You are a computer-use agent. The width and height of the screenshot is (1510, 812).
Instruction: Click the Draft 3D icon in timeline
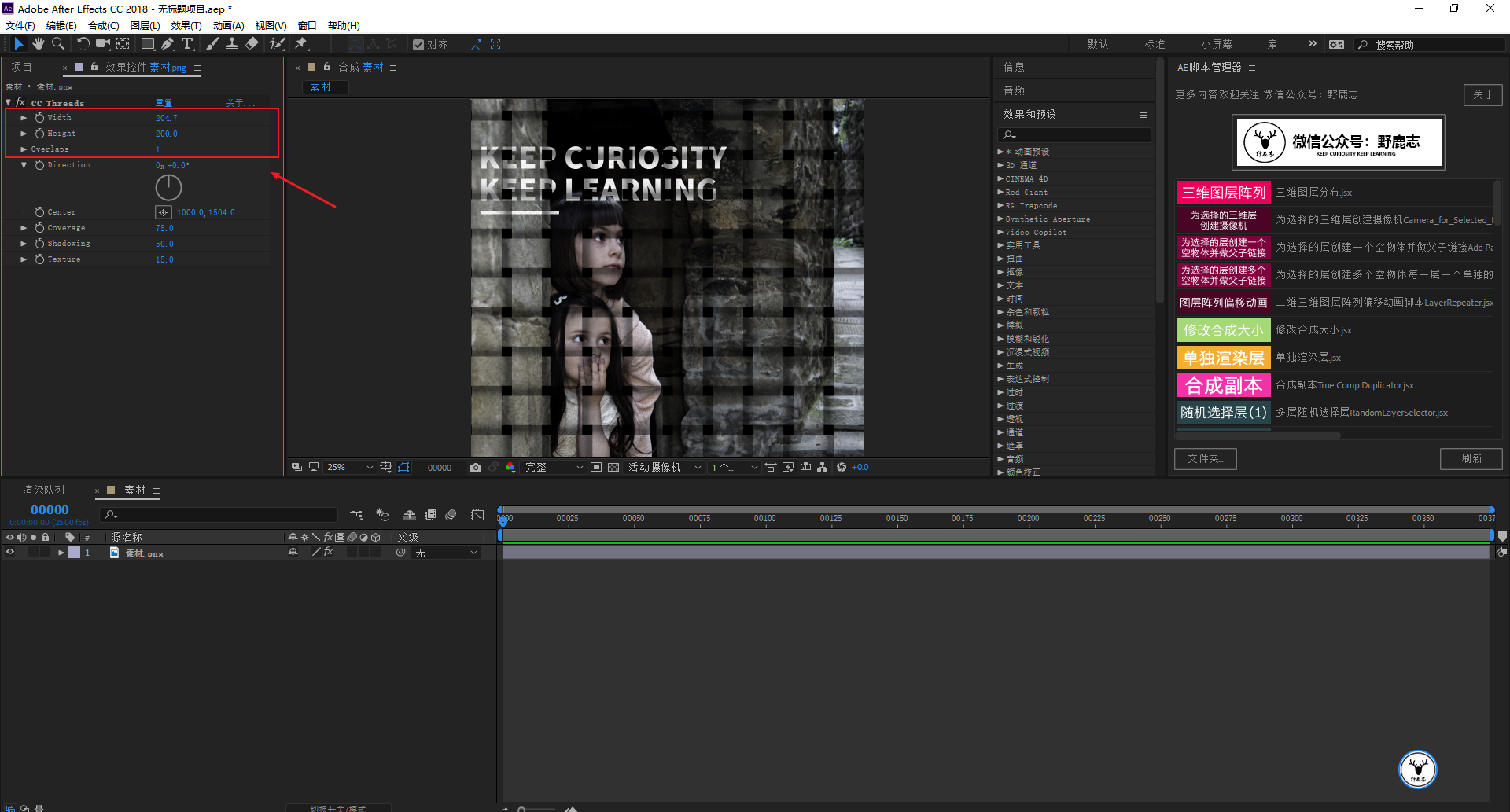[383, 515]
